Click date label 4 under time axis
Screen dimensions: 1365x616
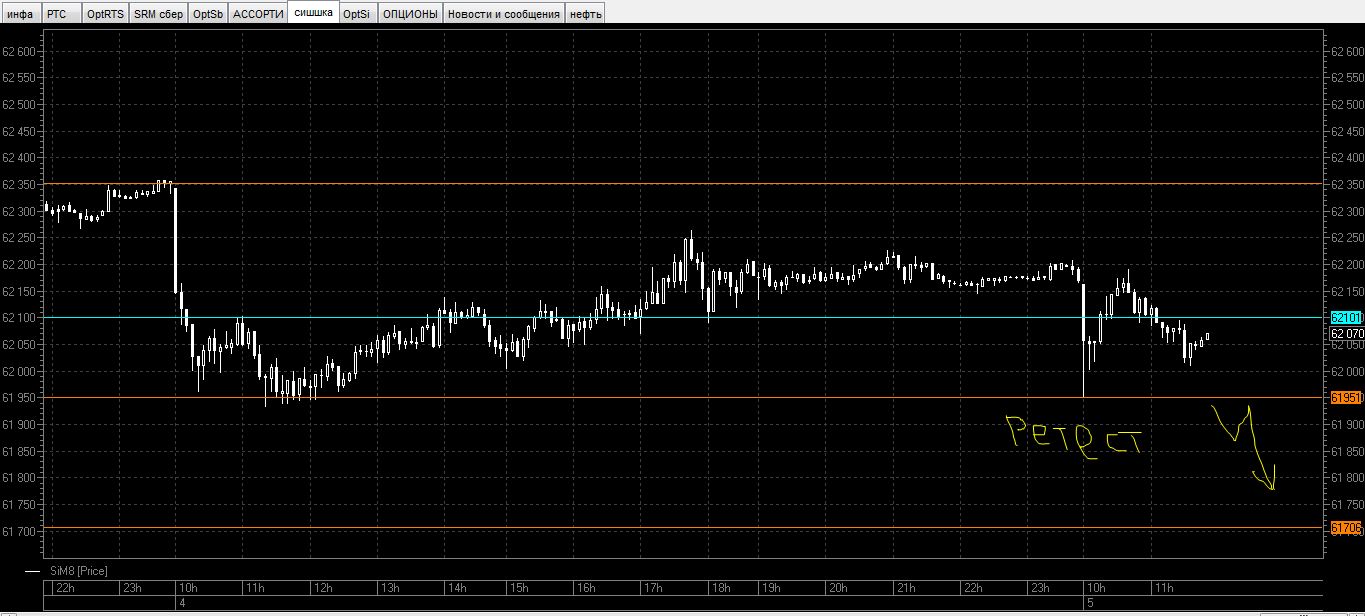click(x=182, y=603)
